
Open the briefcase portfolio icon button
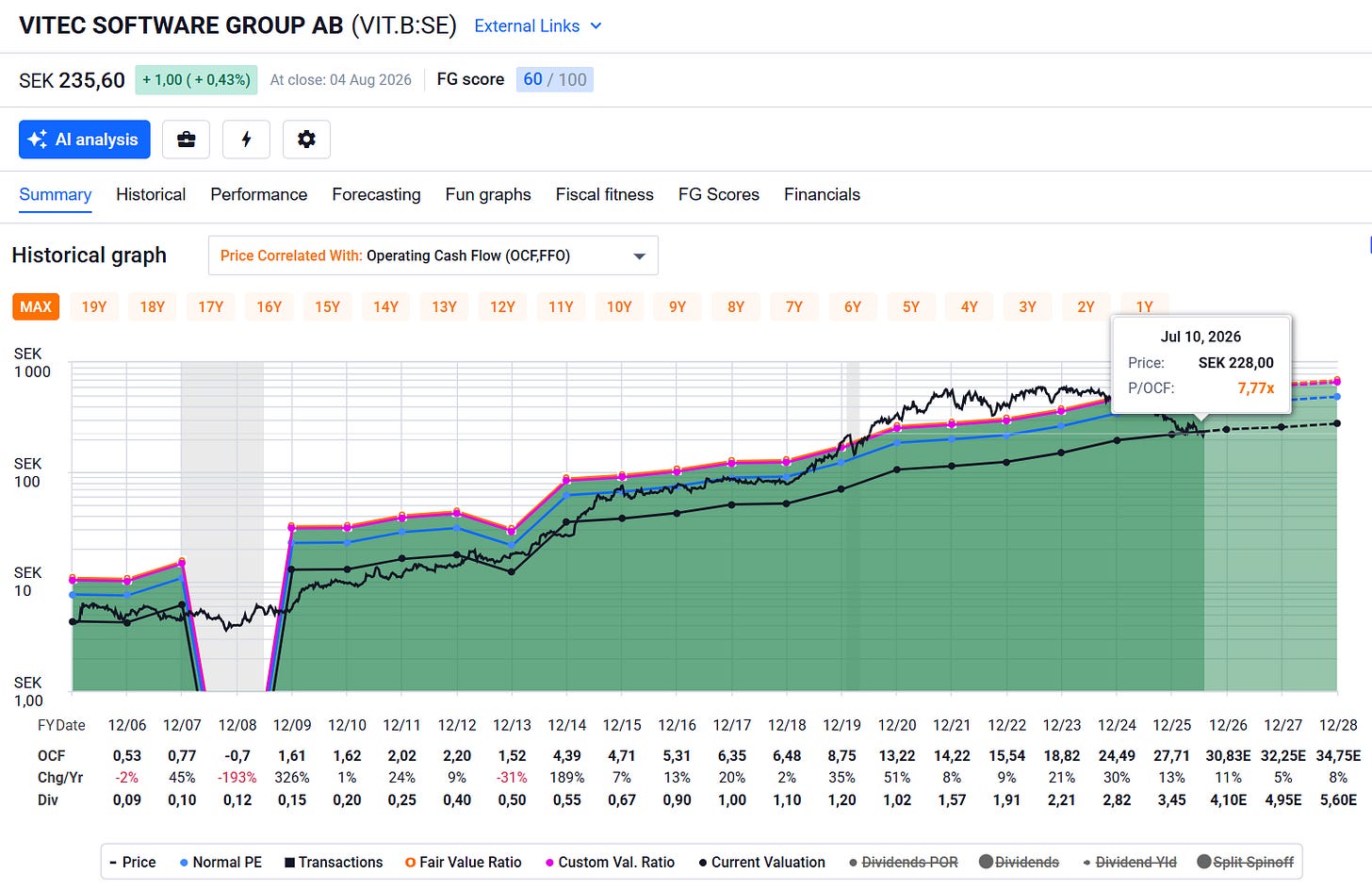pos(186,140)
